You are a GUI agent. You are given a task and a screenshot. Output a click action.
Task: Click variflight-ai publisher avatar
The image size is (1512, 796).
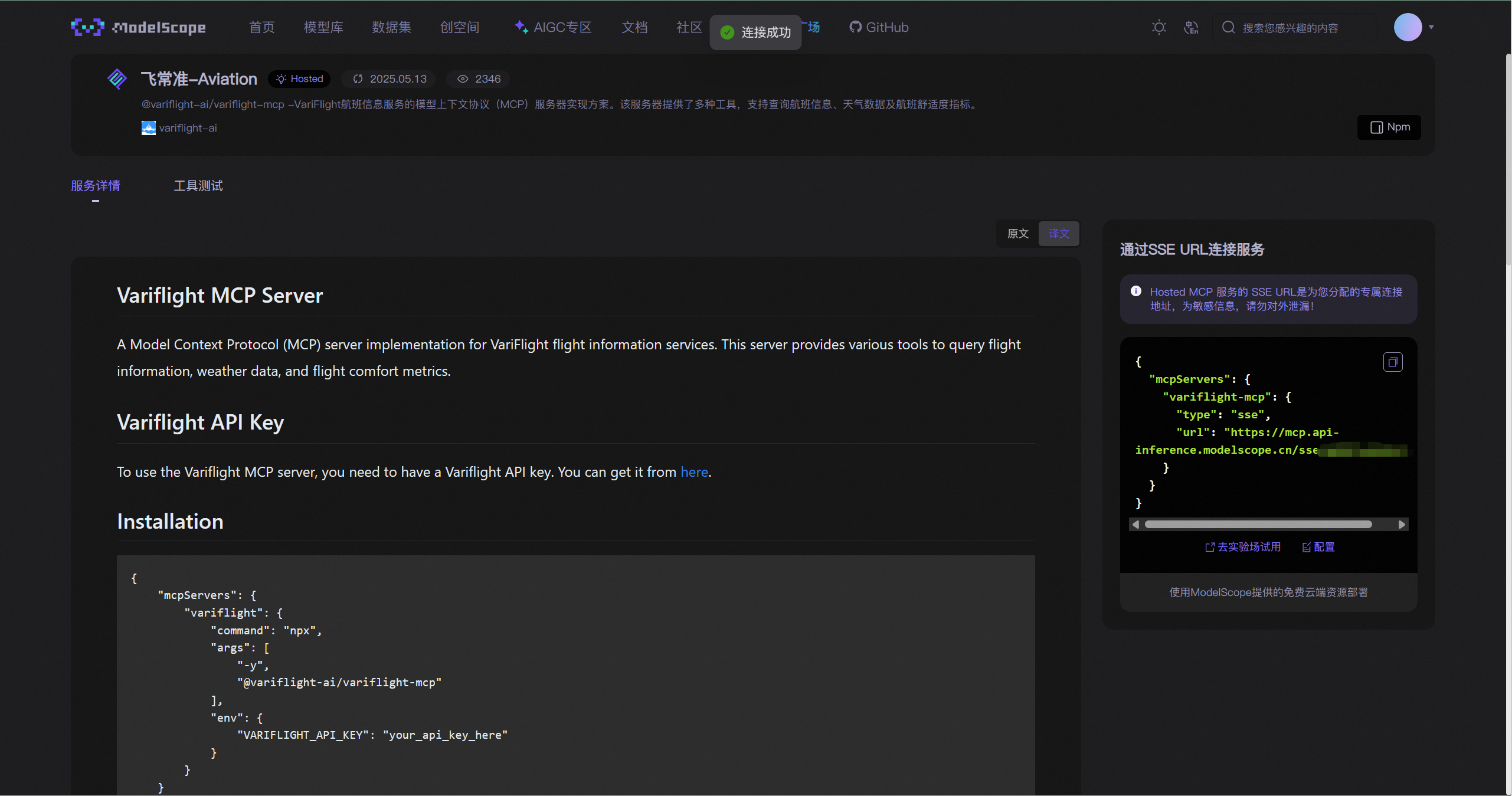pos(148,128)
